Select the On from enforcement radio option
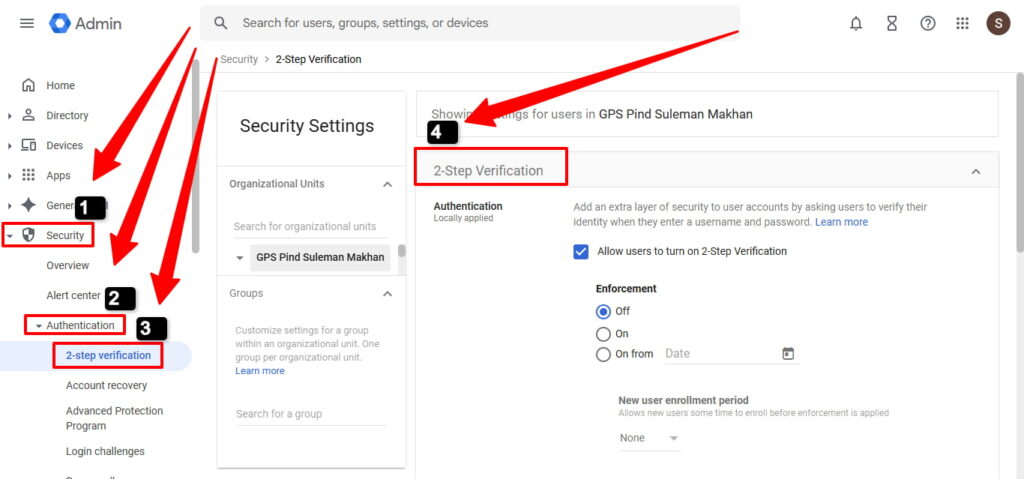 click(603, 354)
